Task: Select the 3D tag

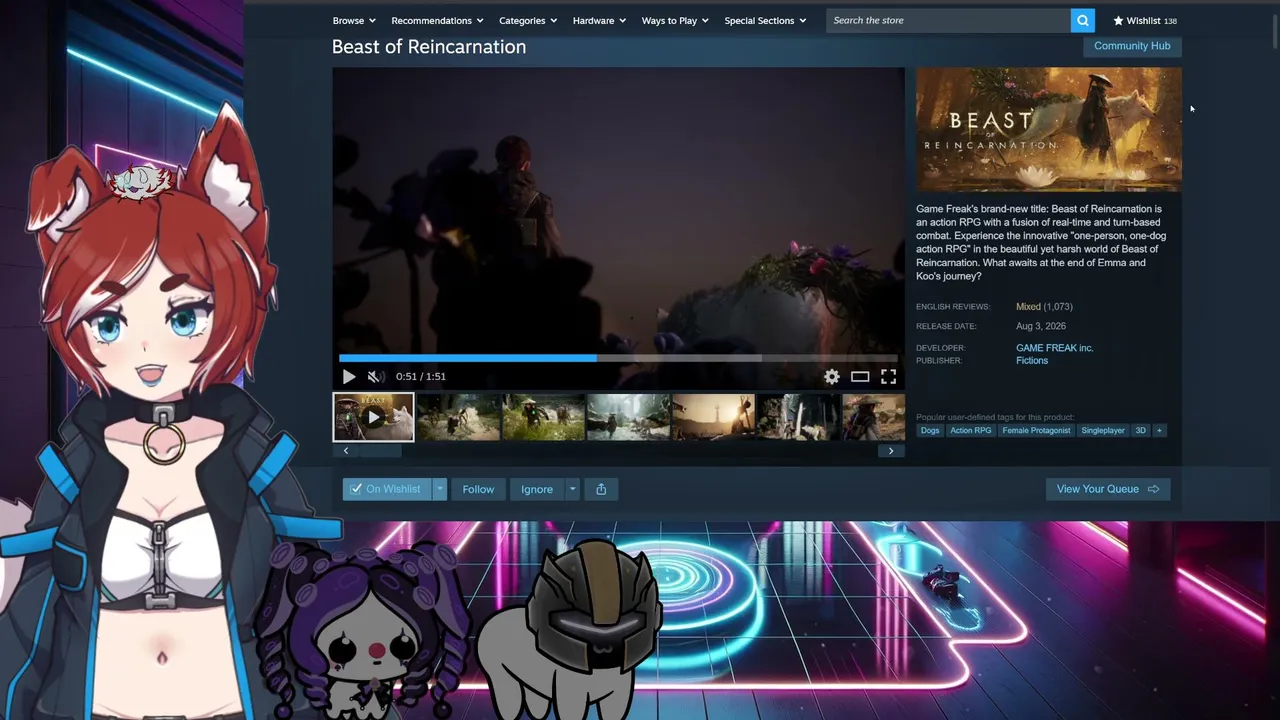Action: point(1140,431)
